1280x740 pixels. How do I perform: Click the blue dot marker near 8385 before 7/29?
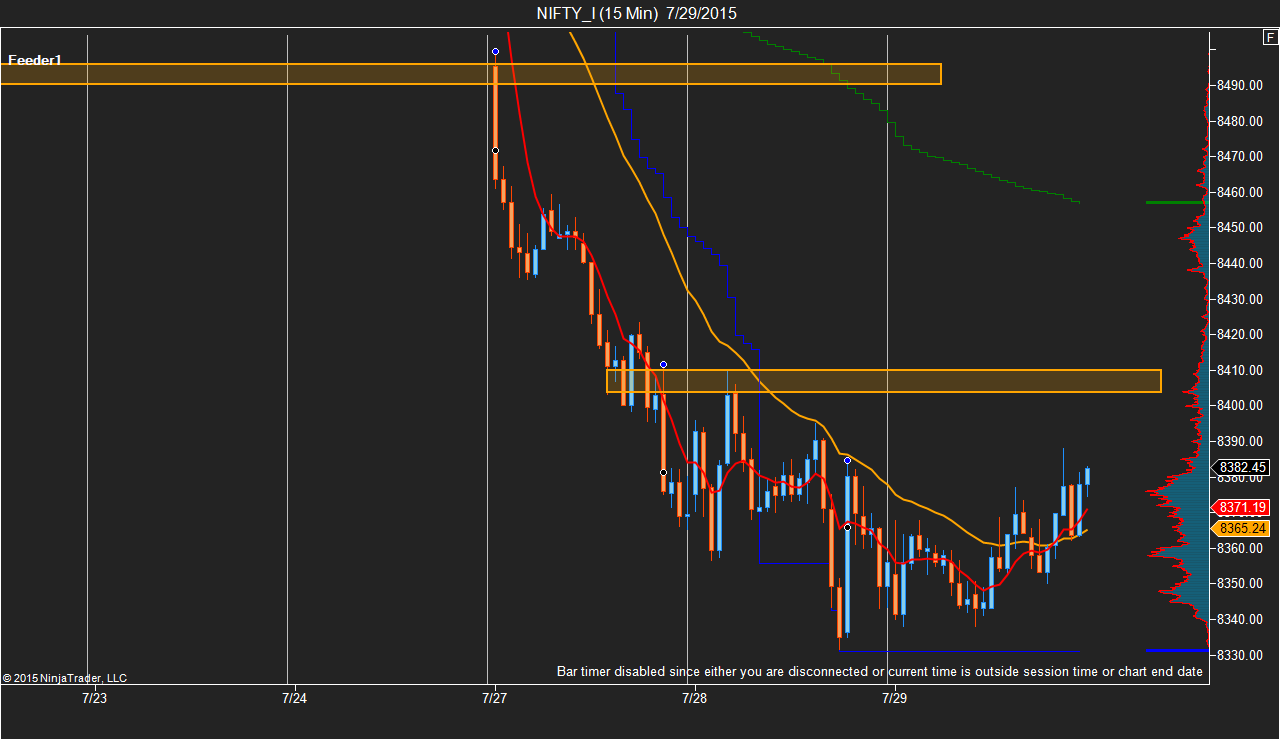pos(847,460)
